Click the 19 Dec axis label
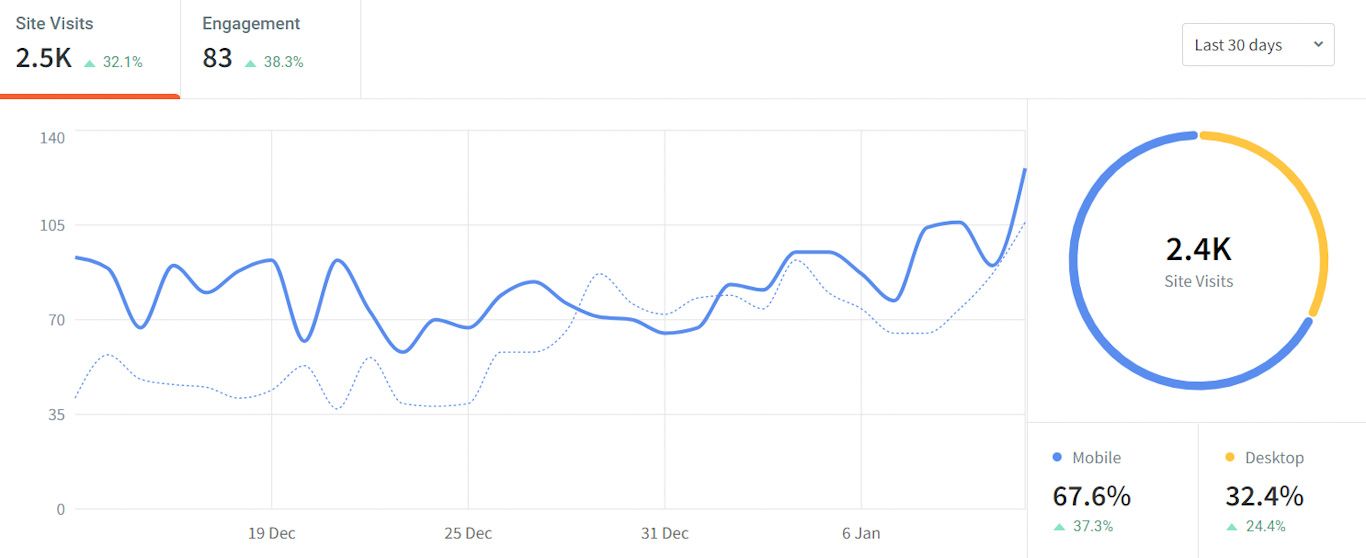This screenshot has height=558, width=1366. coord(272,533)
